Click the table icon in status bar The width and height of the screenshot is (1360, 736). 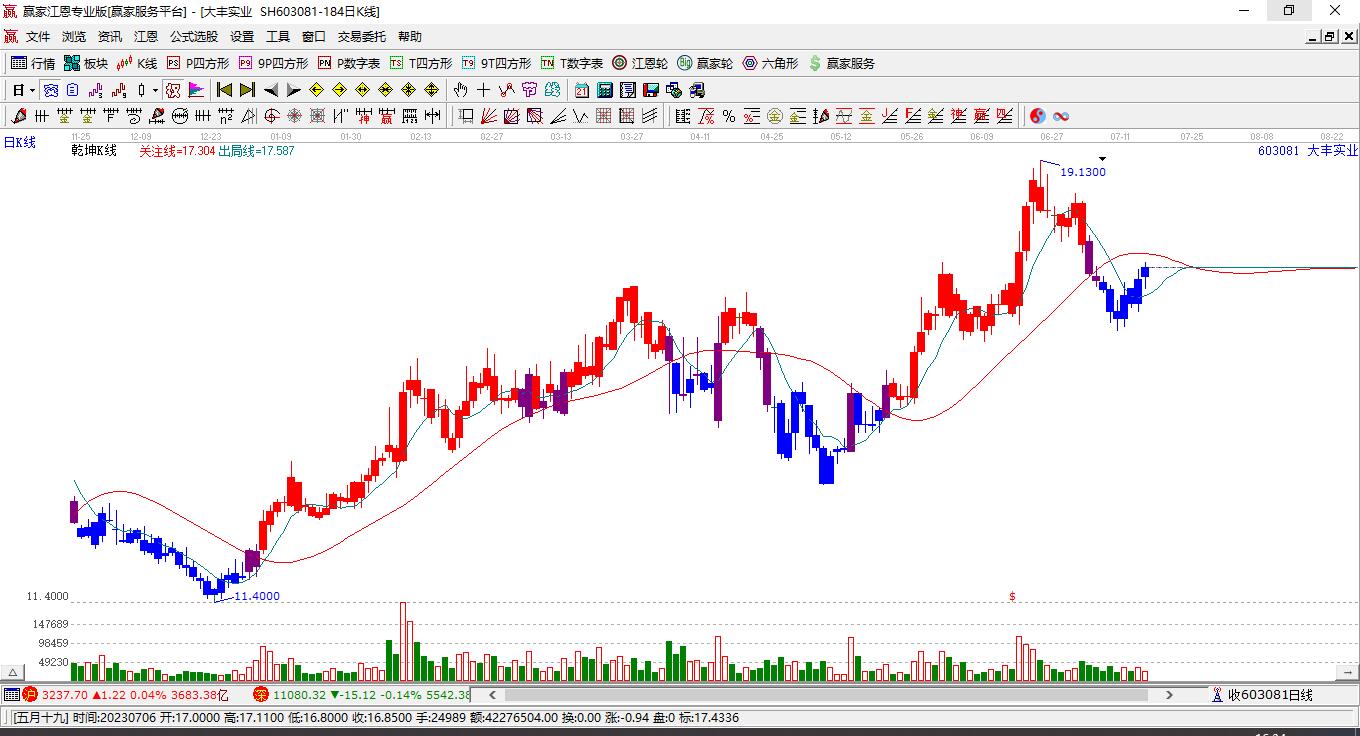tap(11, 695)
